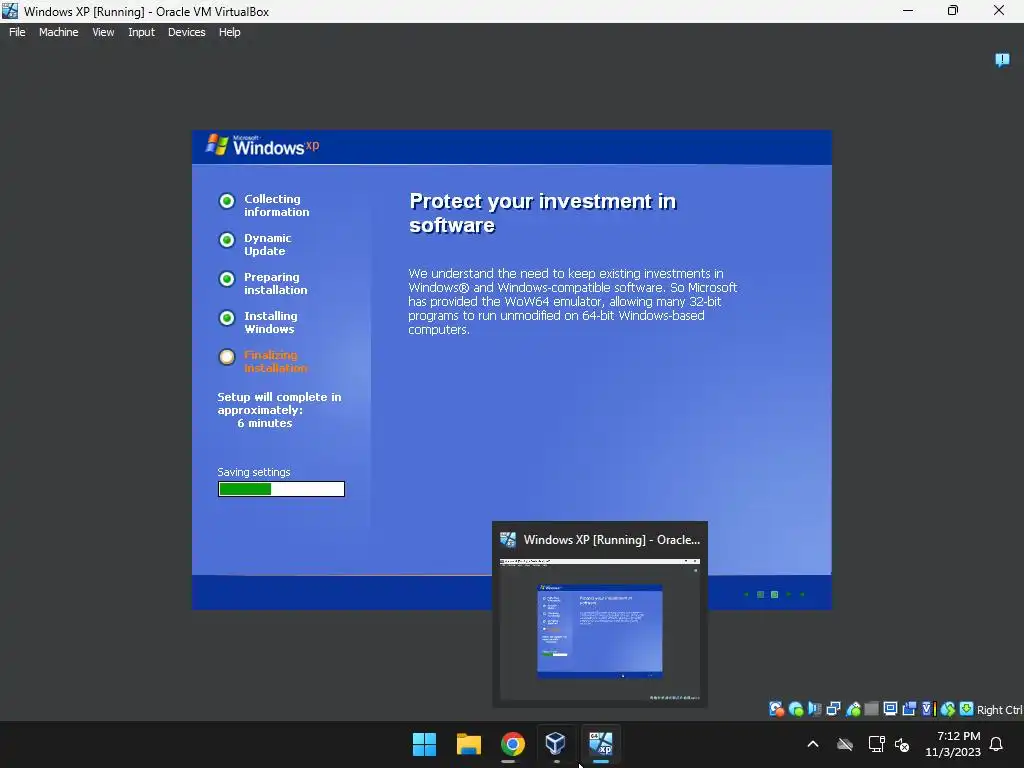Show hidden system tray icons
1024x768 pixels.
pyautogui.click(x=813, y=744)
